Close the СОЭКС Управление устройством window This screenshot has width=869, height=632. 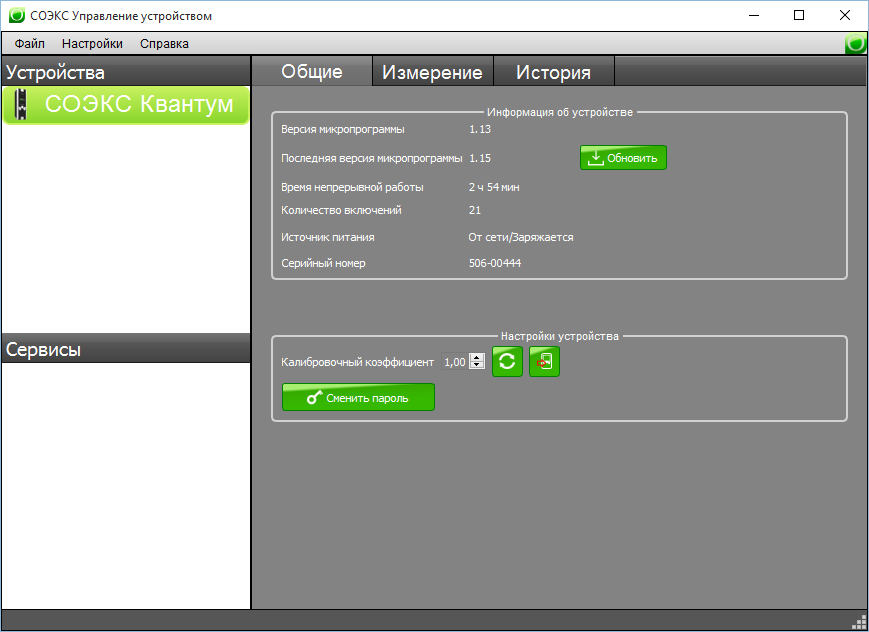point(845,16)
